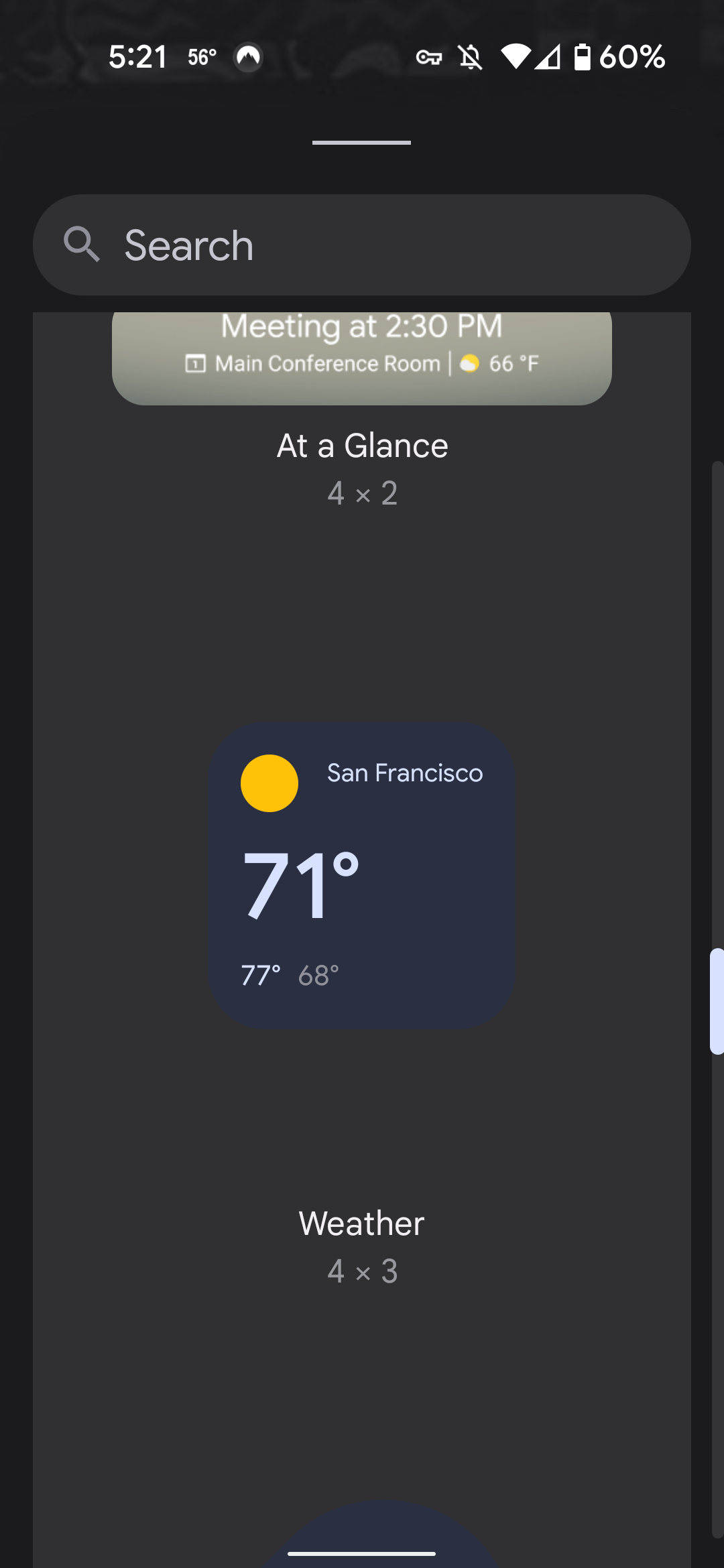Tap the Wi-Fi signal status icon
Viewport: 724px width, 1568px height.
[516, 57]
